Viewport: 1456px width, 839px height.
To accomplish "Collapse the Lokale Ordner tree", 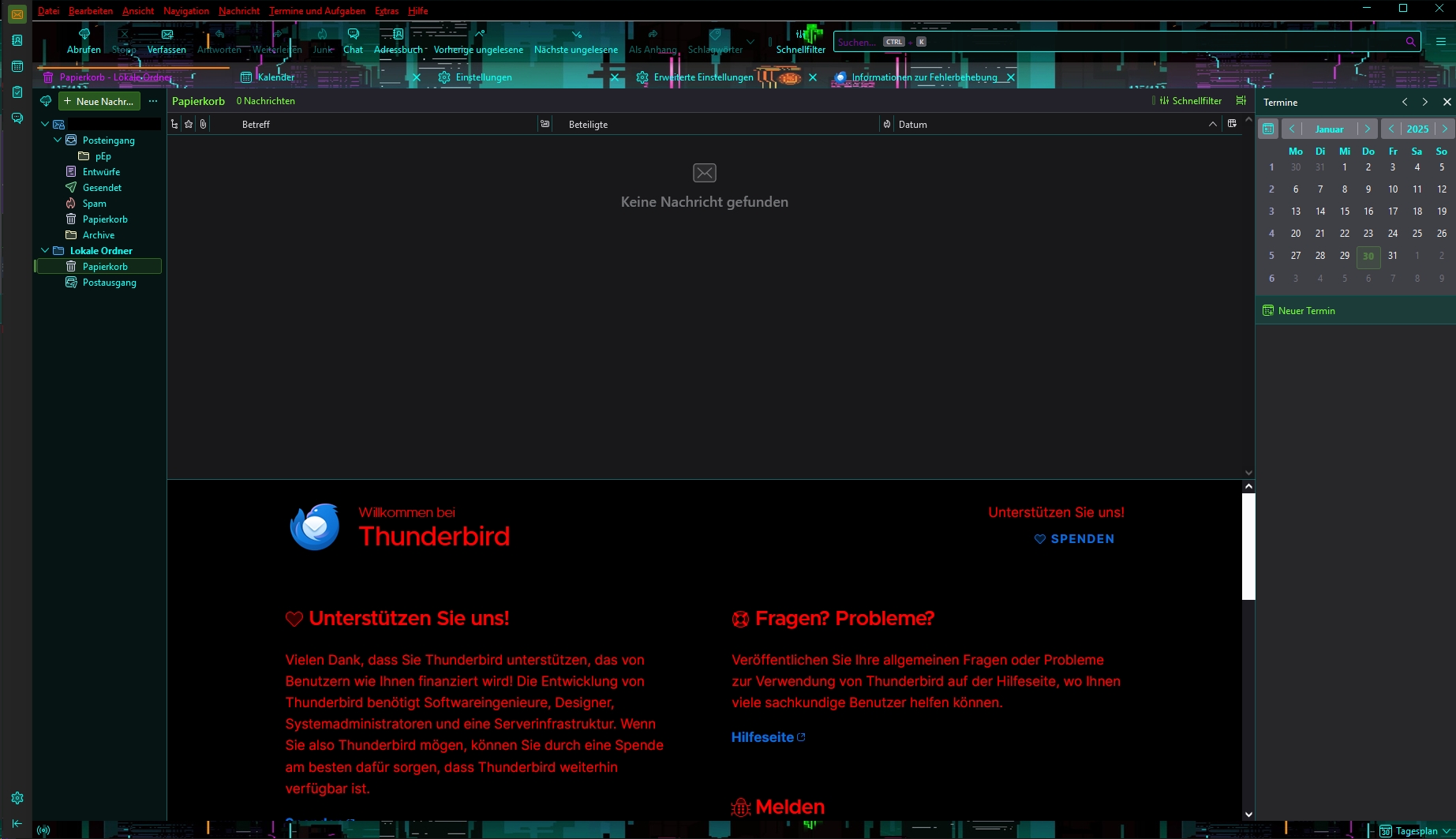I will tap(45, 250).
